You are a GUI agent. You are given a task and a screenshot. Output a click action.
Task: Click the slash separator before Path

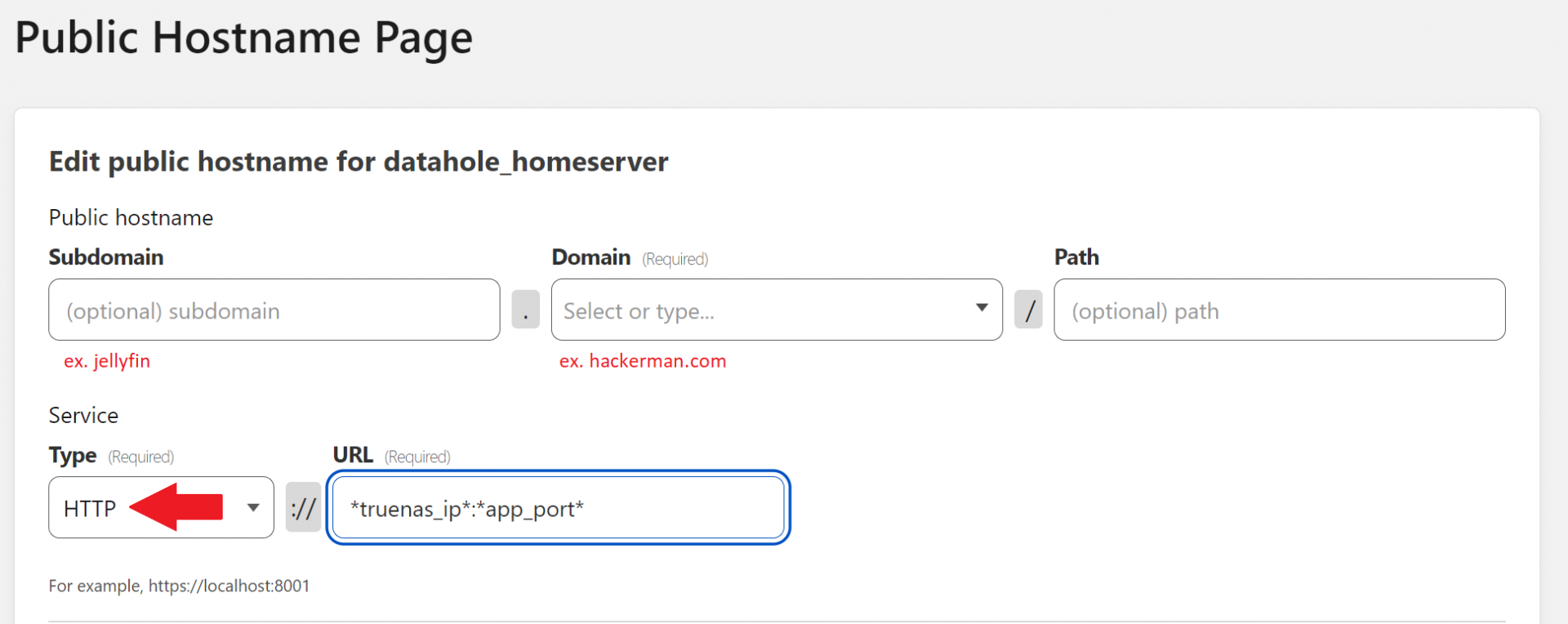[x=1028, y=310]
